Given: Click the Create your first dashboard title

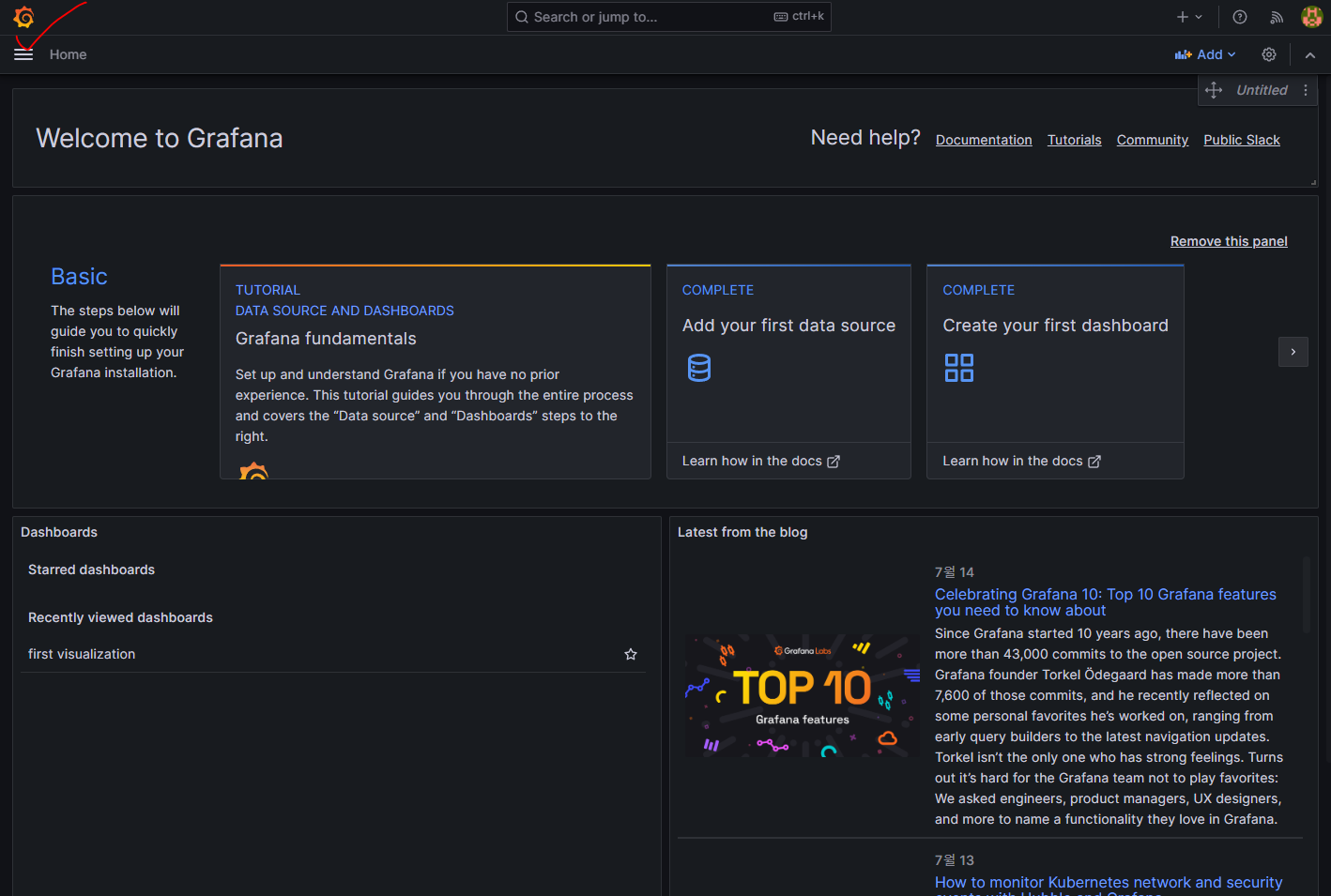Looking at the screenshot, I should [1056, 326].
